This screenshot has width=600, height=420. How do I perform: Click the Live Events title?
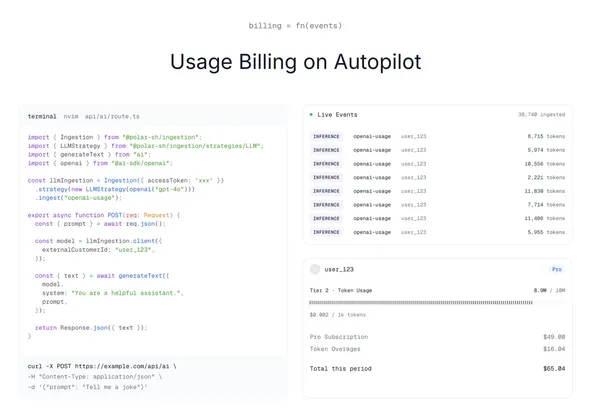[x=337, y=115]
